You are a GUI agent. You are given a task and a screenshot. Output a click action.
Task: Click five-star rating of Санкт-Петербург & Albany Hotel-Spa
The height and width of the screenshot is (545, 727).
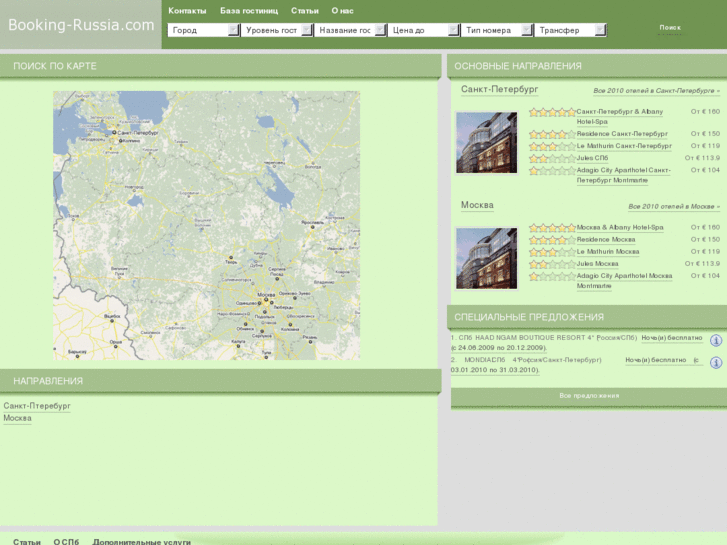pos(552,112)
